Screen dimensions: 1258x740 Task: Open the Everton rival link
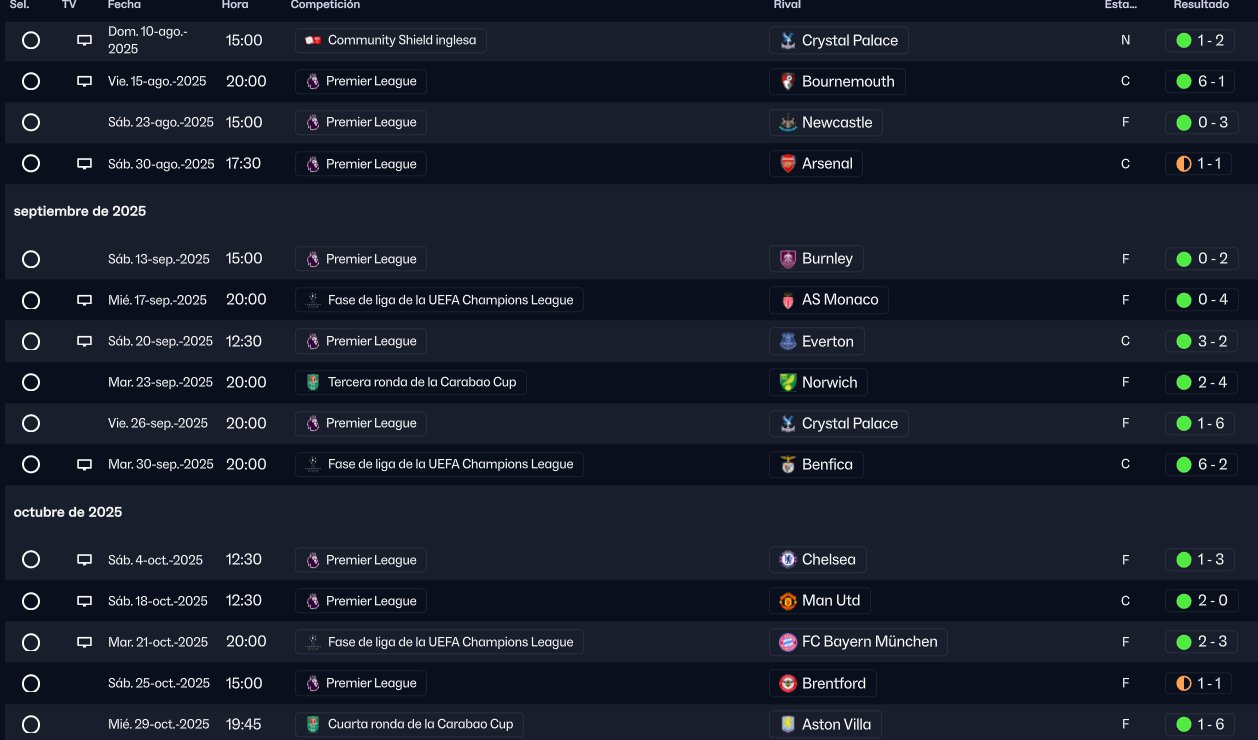tap(827, 341)
